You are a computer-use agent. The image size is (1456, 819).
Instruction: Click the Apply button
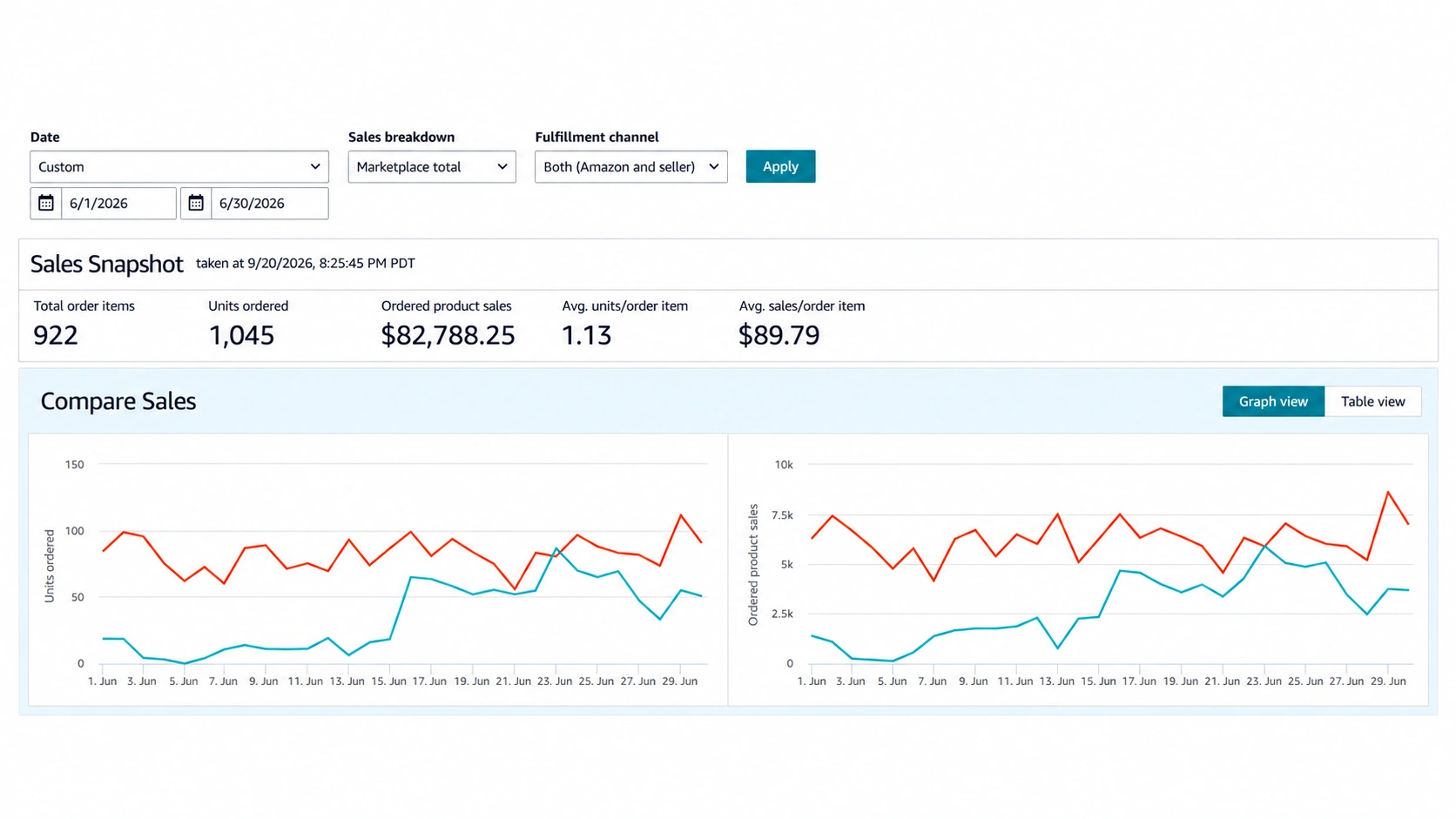pyautogui.click(x=780, y=166)
